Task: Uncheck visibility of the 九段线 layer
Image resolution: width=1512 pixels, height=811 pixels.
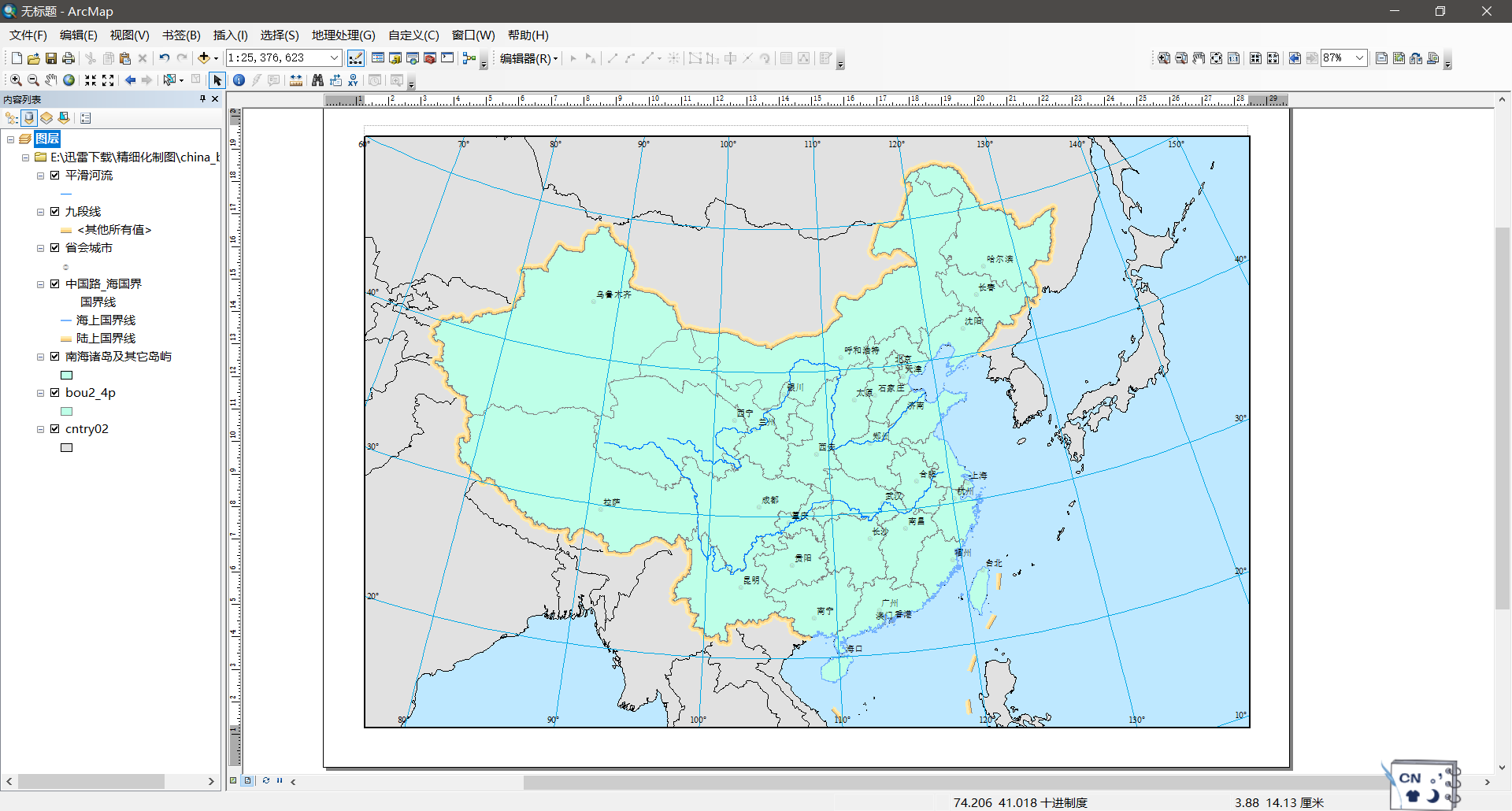Action: click(55, 211)
